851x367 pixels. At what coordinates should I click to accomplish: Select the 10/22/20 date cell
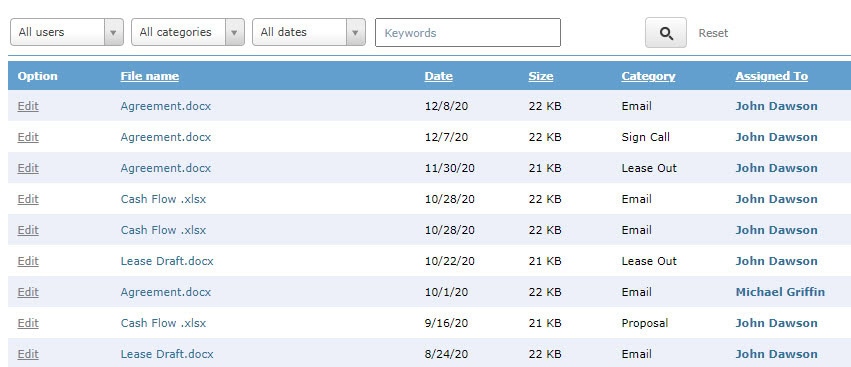point(449,261)
